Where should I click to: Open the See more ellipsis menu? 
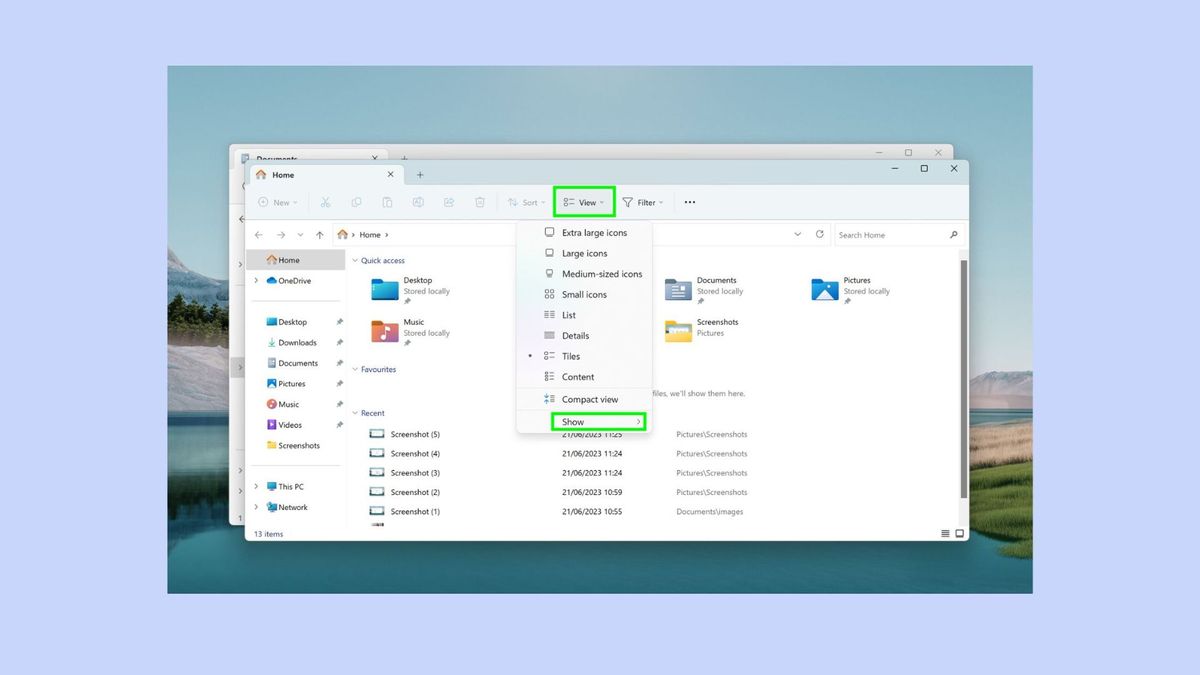coord(689,202)
